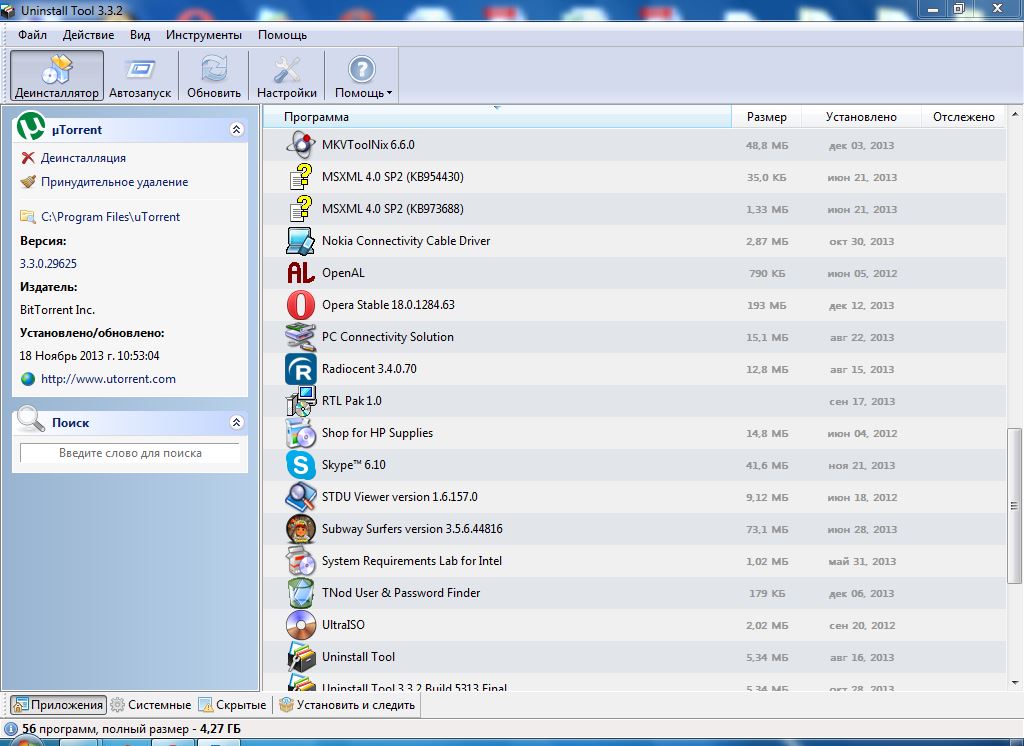Click the Принудительное удаление link

114,182
